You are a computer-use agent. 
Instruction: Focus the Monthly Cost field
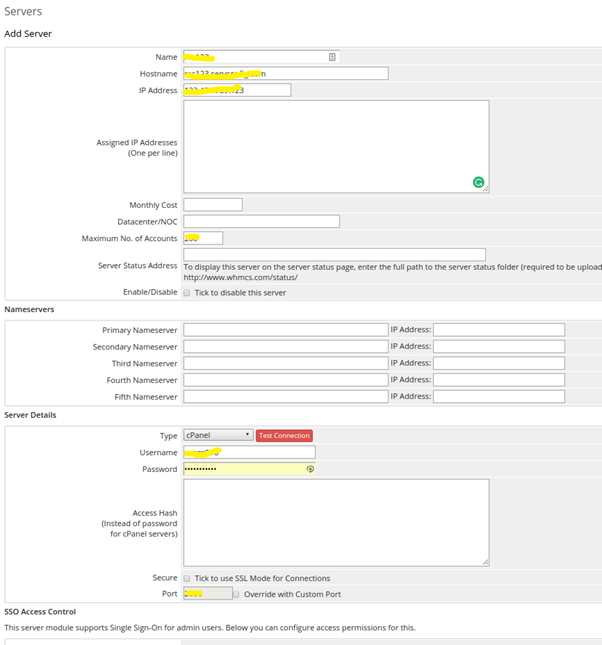[x=212, y=205]
